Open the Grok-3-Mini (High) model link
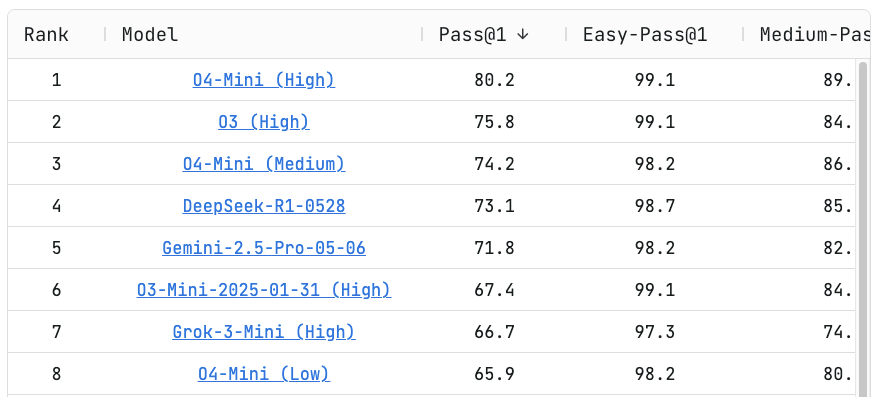Screen dimensions: 879x397 tap(263, 332)
